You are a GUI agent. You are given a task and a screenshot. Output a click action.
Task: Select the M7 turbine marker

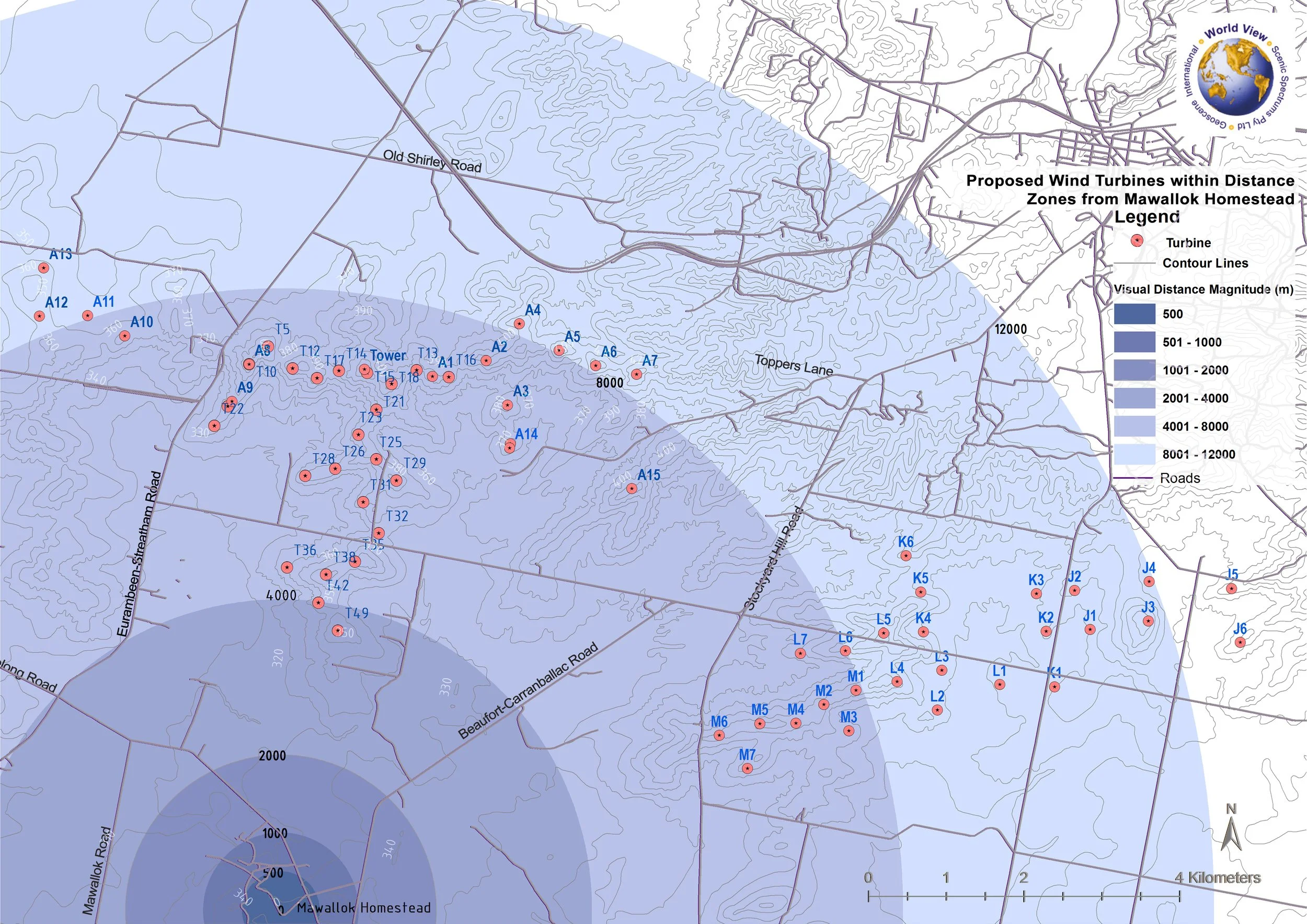click(748, 768)
